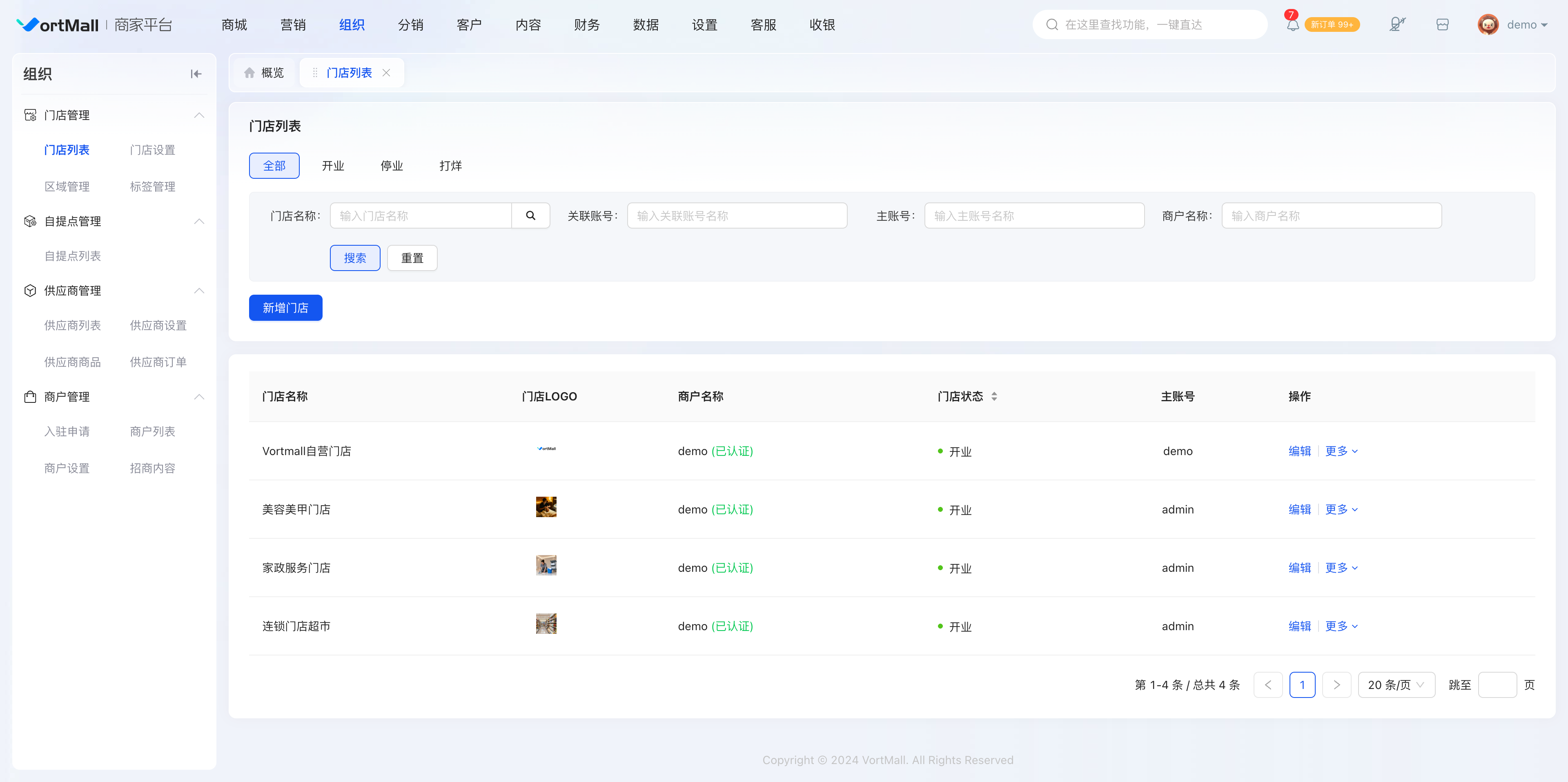Click the 概览 home icon tab
Screen dimensions: 1568x782
[x=264, y=72]
